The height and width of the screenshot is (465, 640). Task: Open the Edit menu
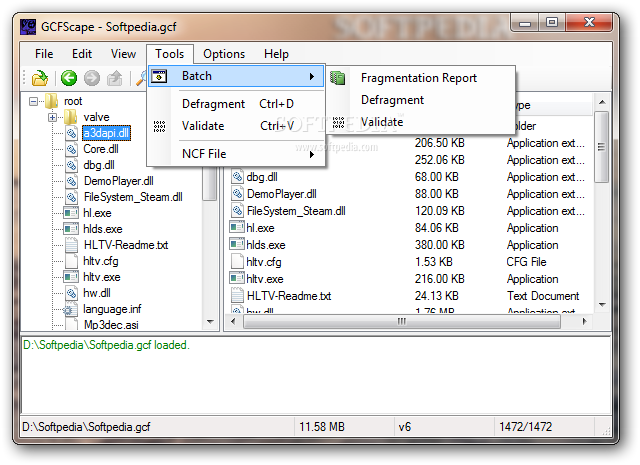point(82,54)
